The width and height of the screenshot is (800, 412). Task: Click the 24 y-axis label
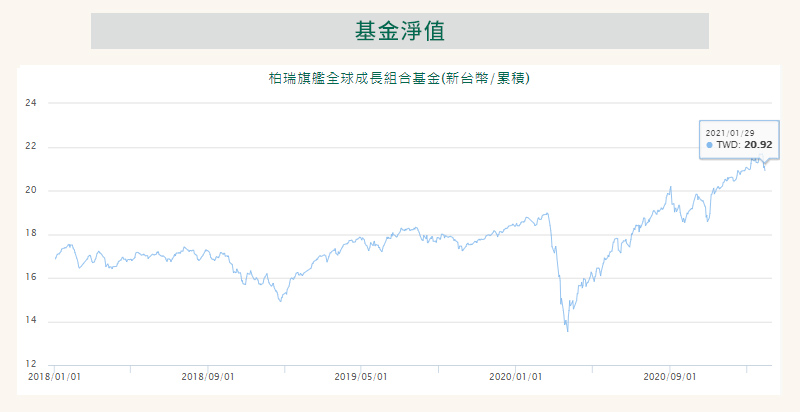click(31, 103)
